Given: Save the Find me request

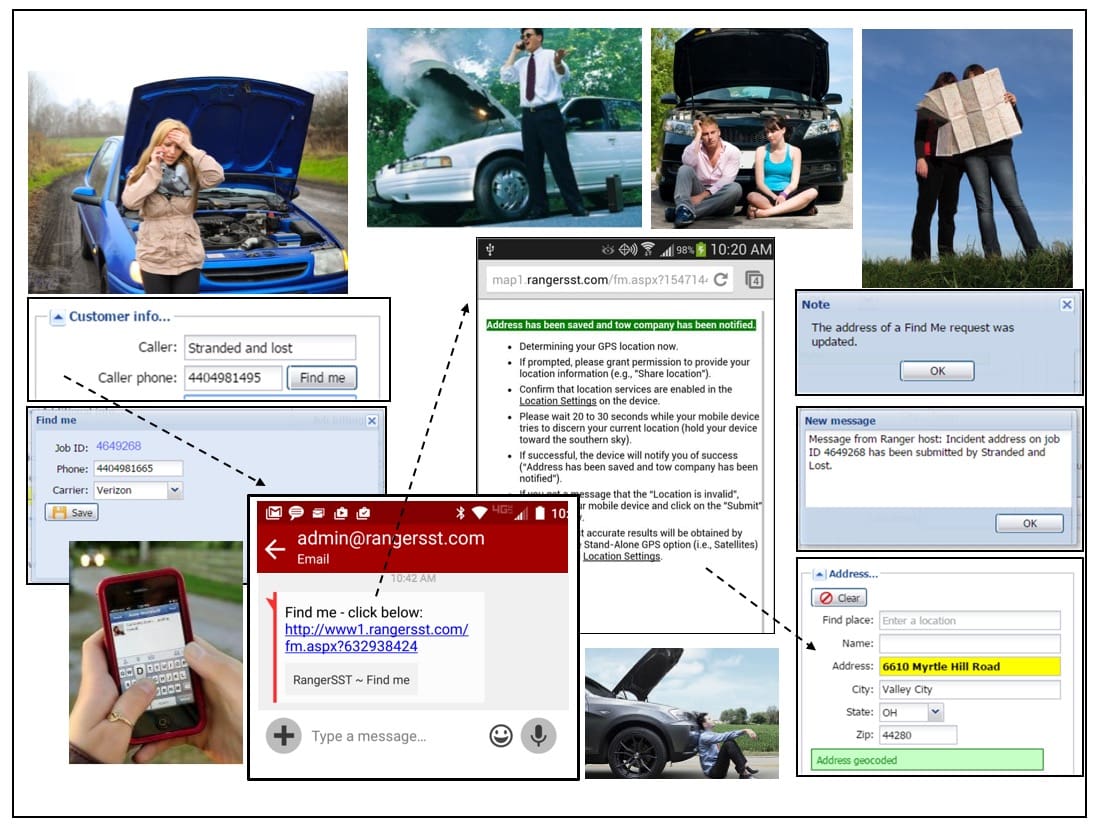Looking at the screenshot, I should (x=72, y=512).
